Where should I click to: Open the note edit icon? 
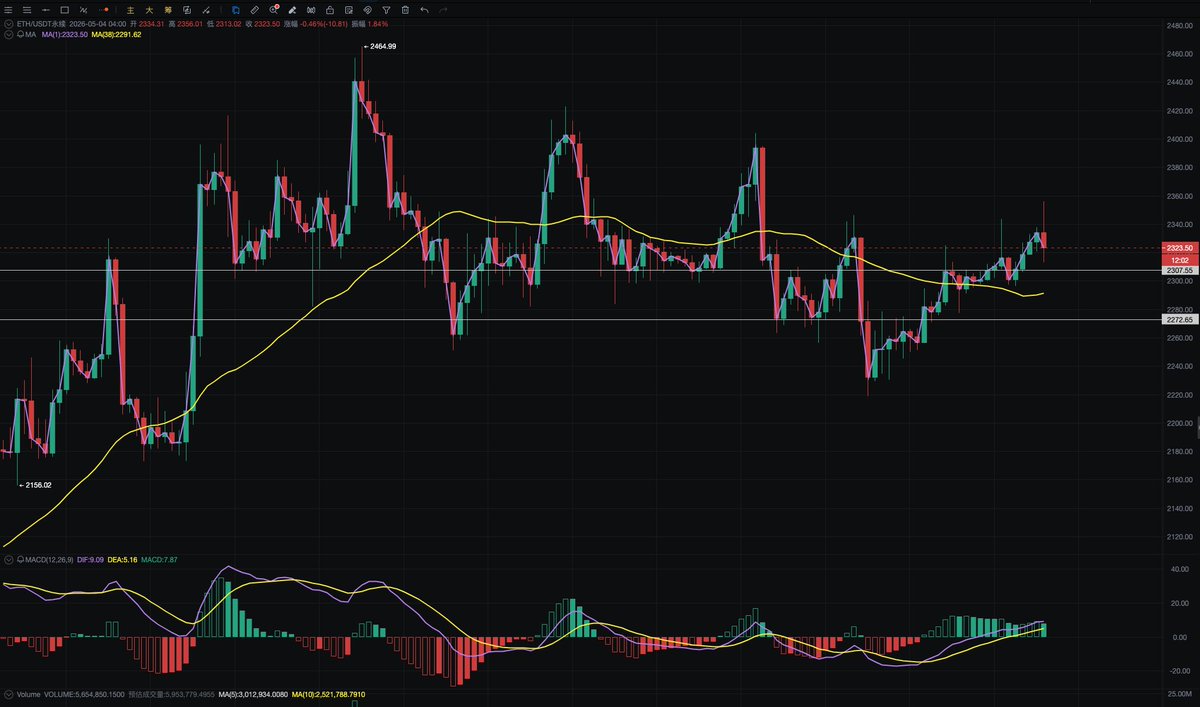pyautogui.click(x=348, y=9)
